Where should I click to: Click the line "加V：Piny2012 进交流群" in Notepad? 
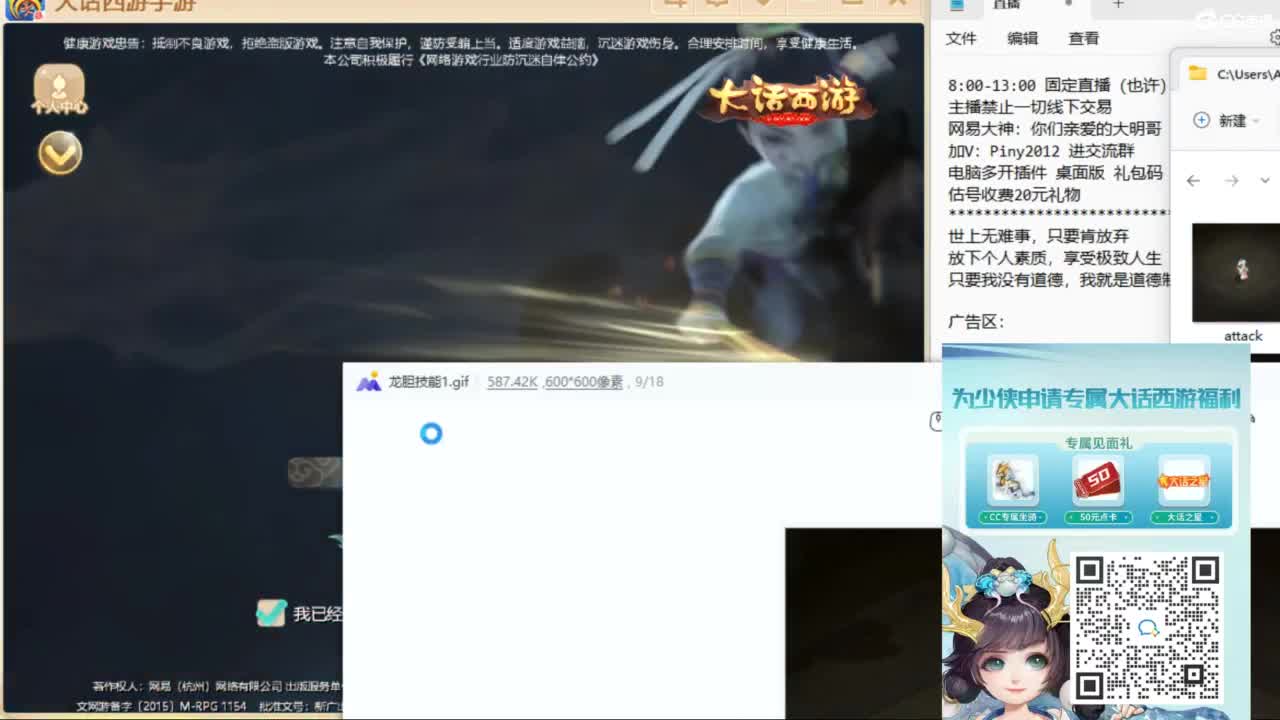point(1041,151)
